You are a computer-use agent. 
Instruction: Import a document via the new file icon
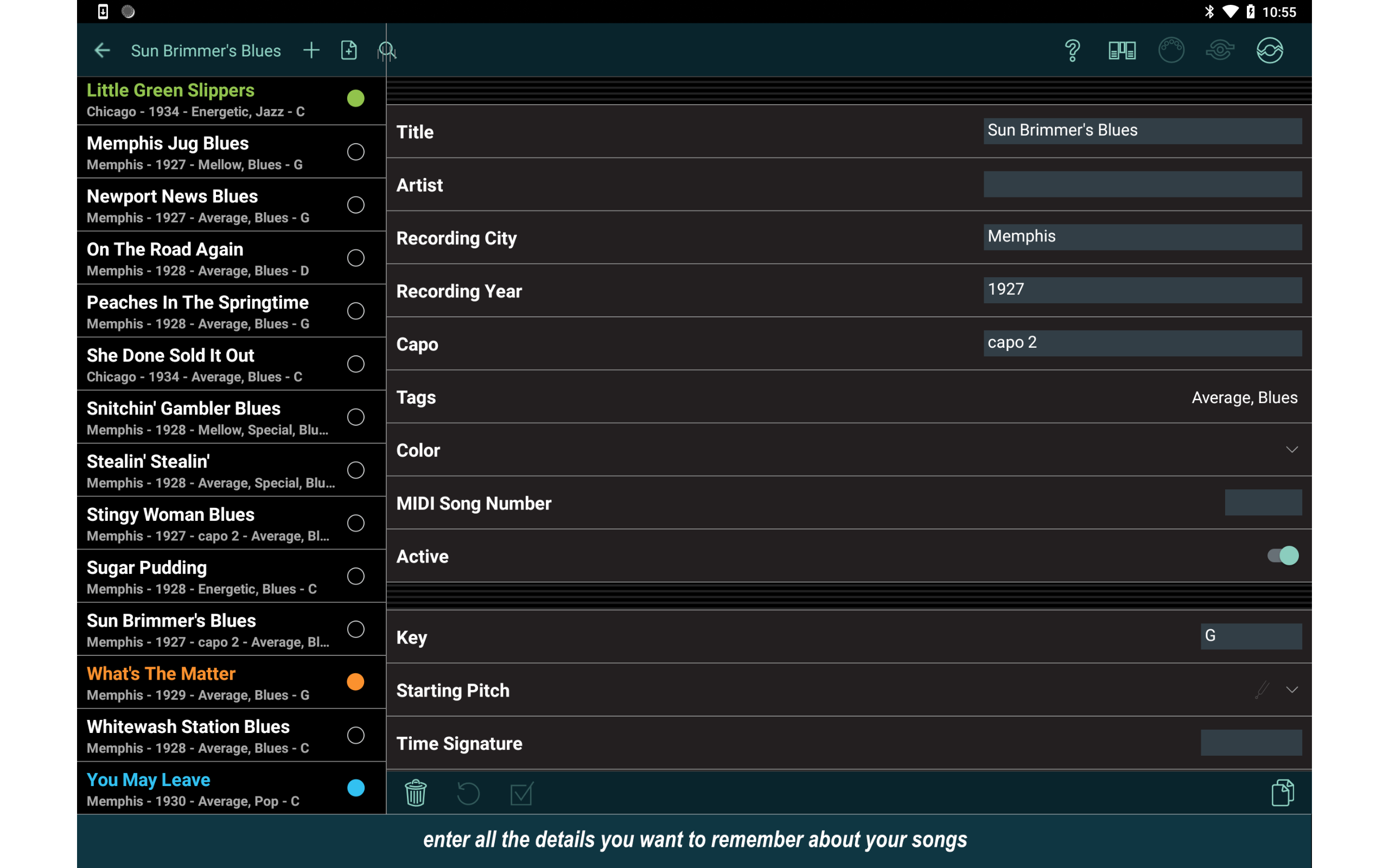point(348,50)
